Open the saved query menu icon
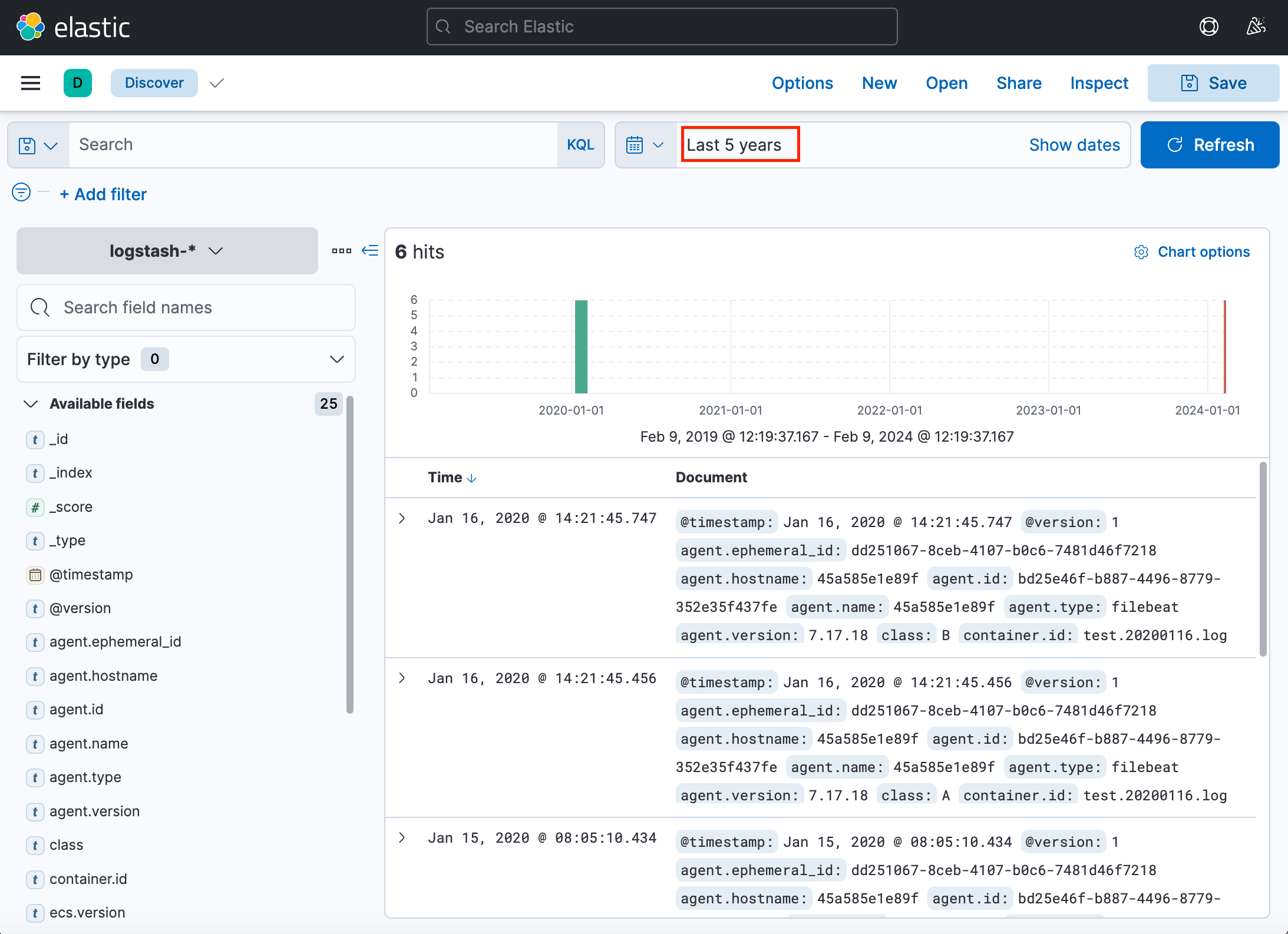Viewport: 1288px width, 934px height. point(38,145)
